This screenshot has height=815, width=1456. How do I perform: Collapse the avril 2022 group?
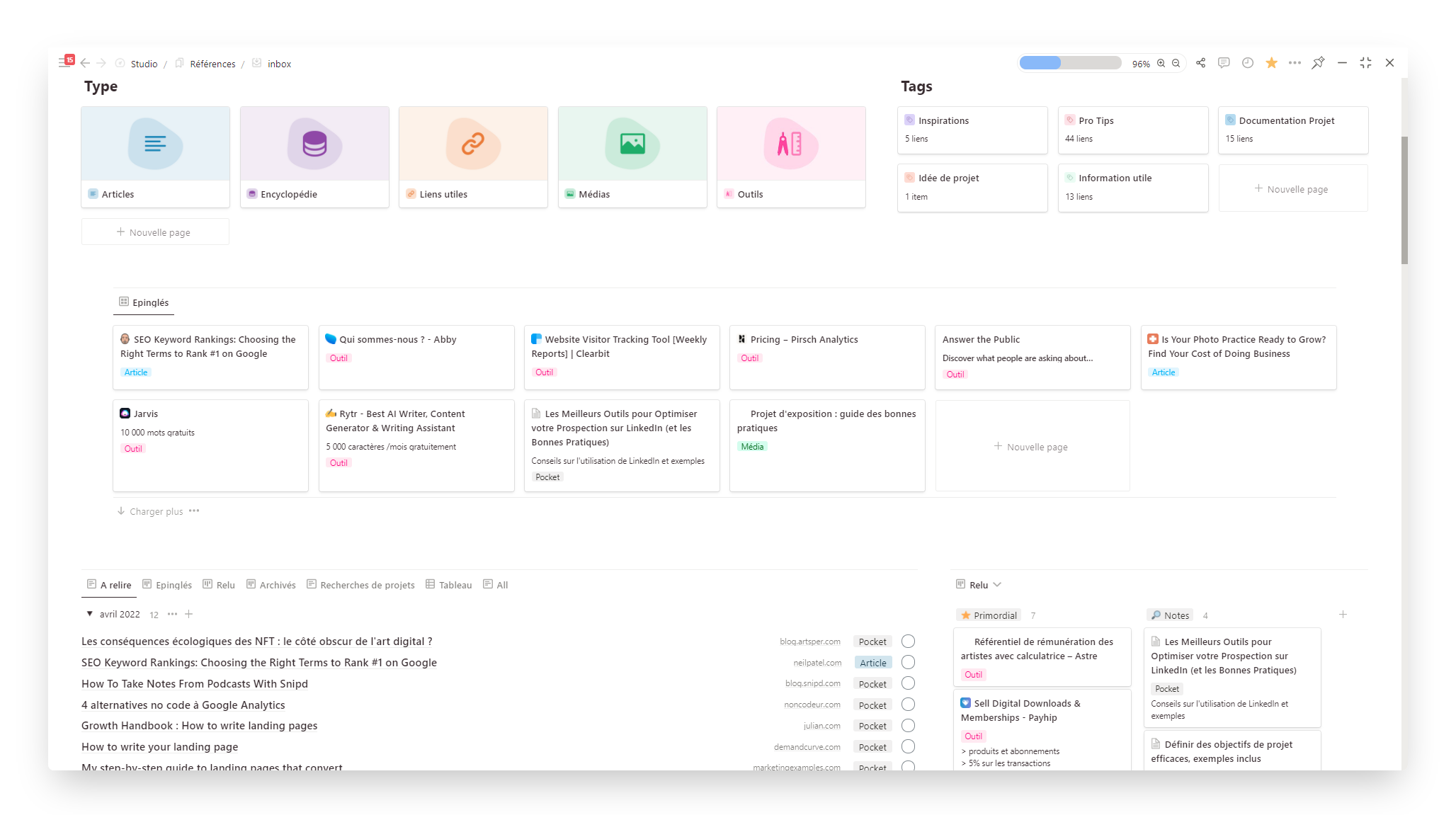[x=89, y=614]
